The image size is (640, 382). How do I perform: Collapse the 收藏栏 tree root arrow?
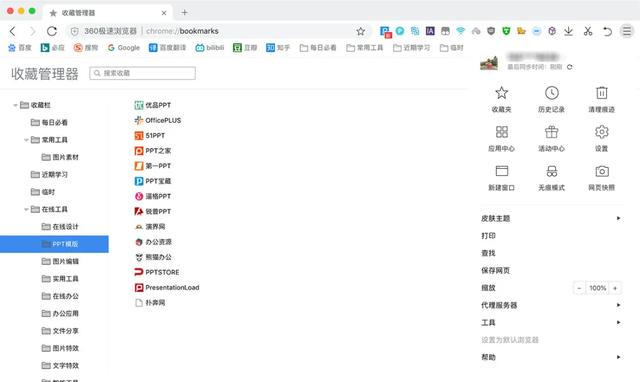click(x=16, y=105)
